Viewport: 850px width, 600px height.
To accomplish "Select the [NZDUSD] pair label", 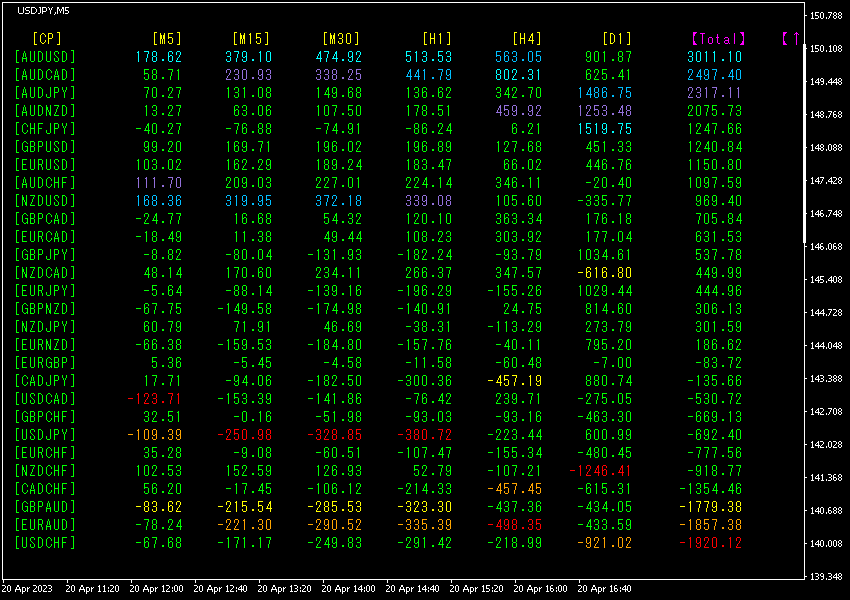I will tap(45, 201).
